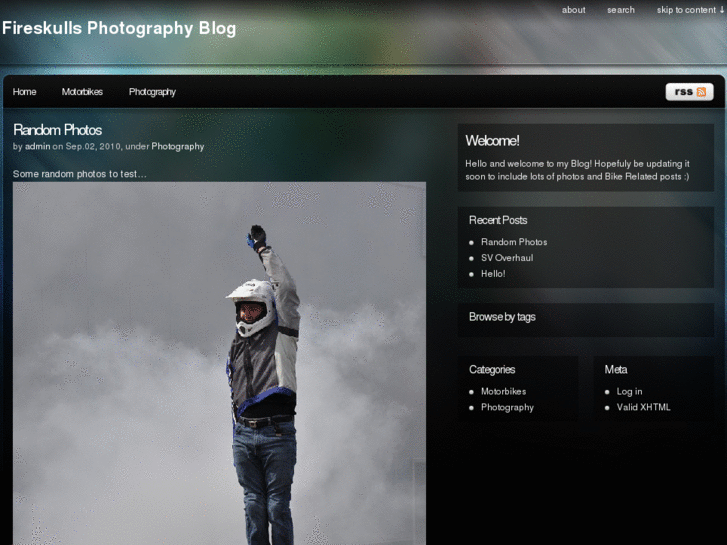Click the welcome message paragraph text
727x545 pixels.
[577, 170]
